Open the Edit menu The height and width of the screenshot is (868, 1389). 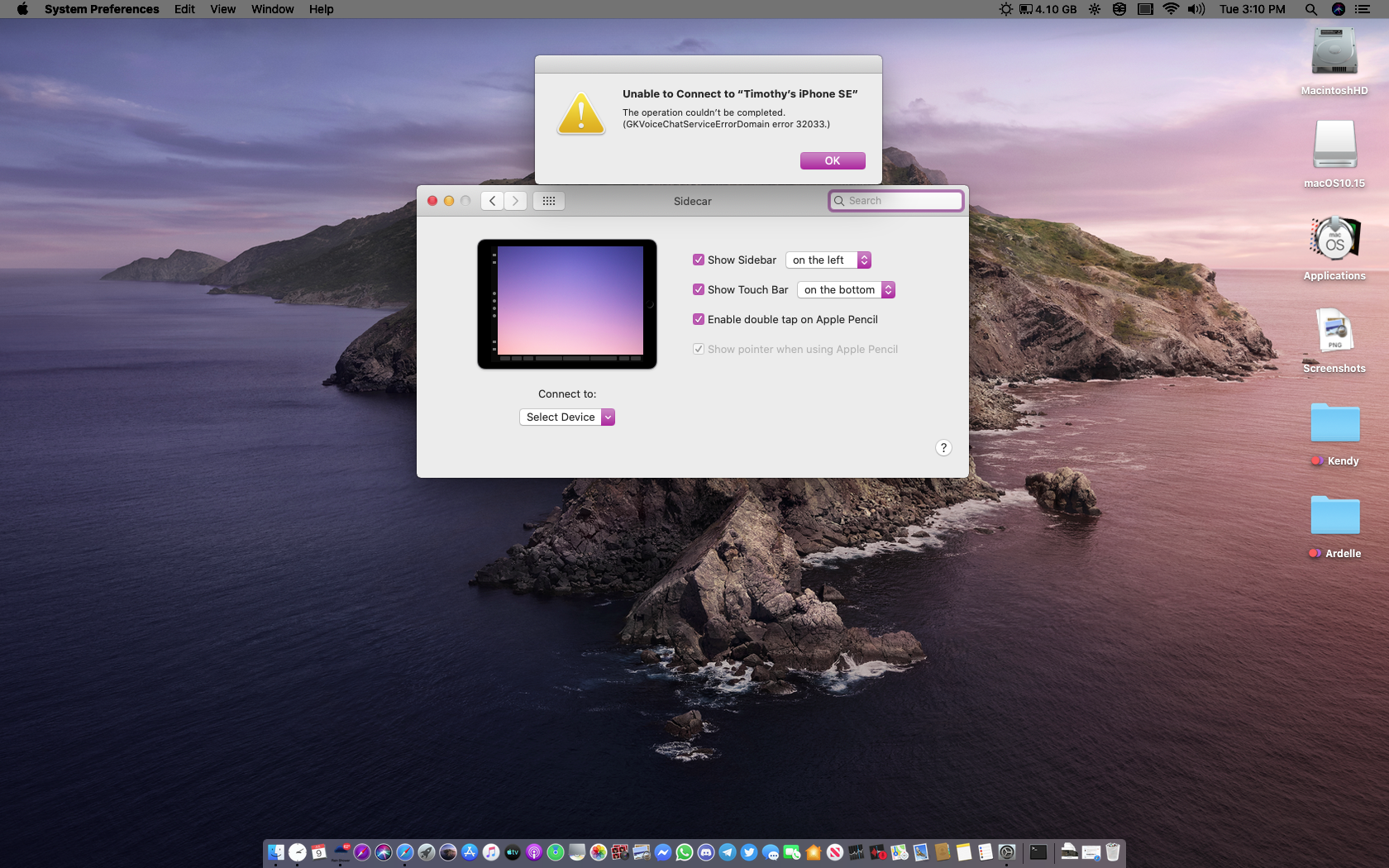[184, 9]
